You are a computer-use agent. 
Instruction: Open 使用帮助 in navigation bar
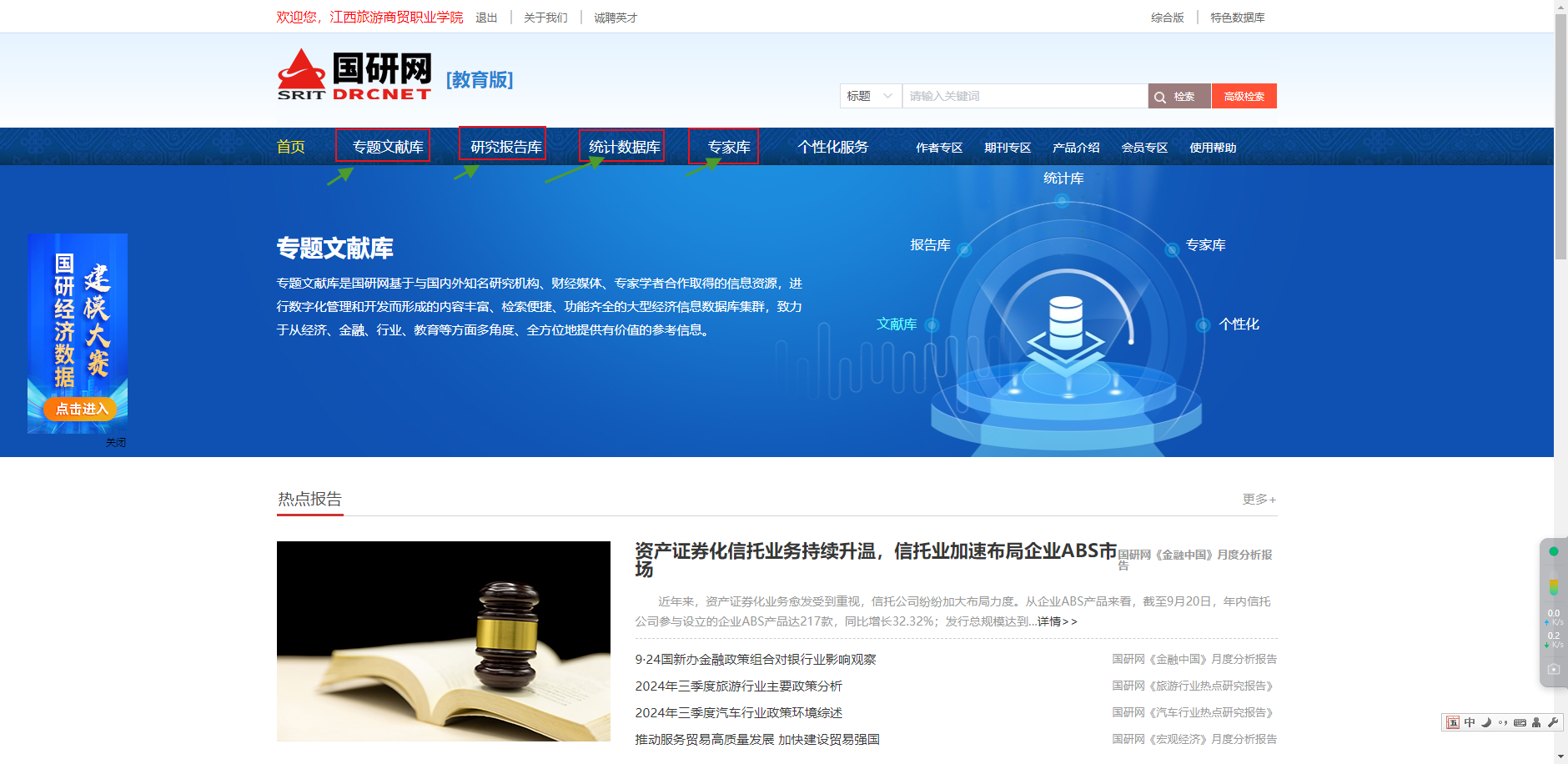point(1213,148)
